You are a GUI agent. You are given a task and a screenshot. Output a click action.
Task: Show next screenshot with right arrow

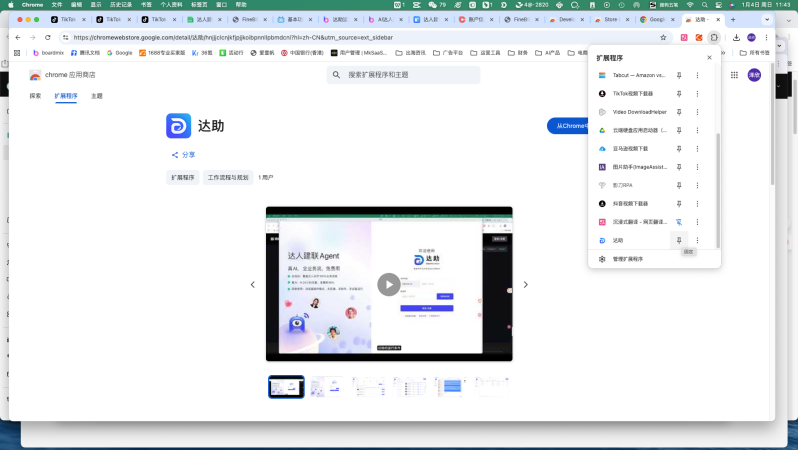tap(526, 285)
